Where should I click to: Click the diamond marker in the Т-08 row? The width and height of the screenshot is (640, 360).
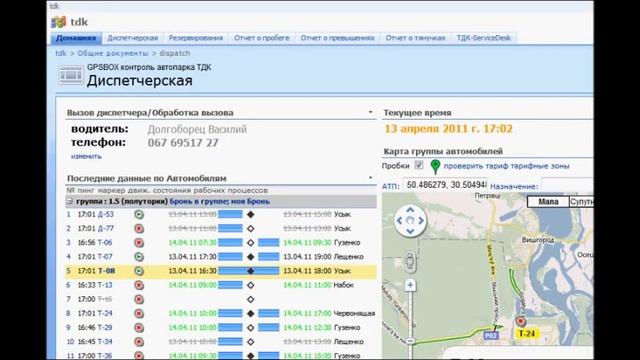pyautogui.click(x=251, y=271)
